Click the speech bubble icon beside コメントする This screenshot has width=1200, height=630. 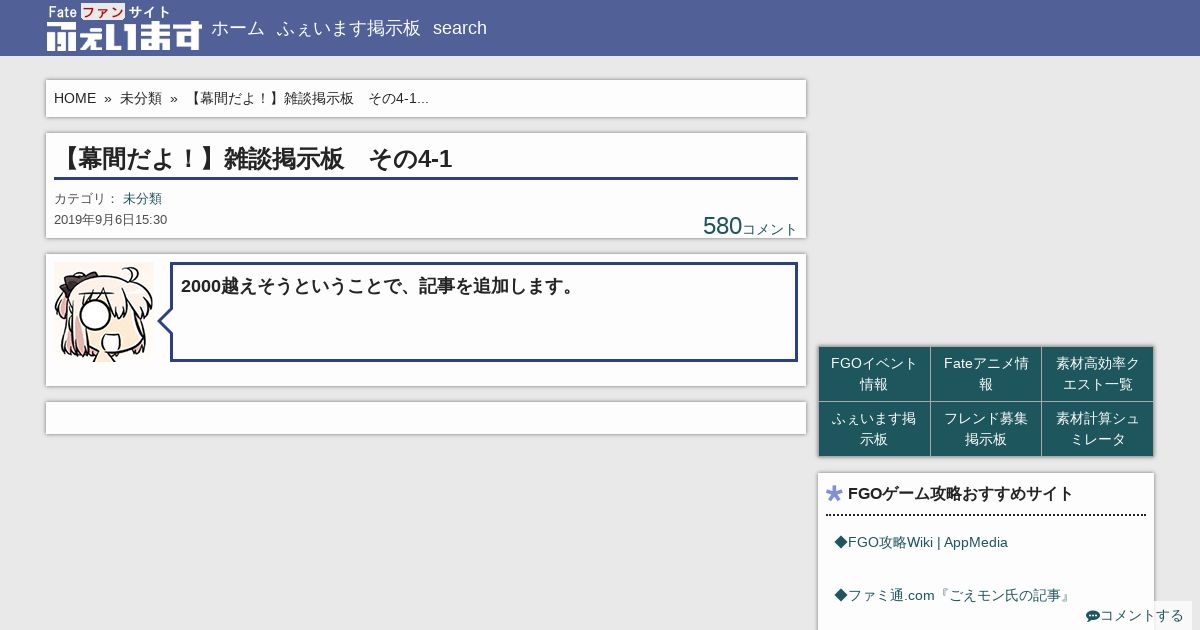coord(1093,616)
